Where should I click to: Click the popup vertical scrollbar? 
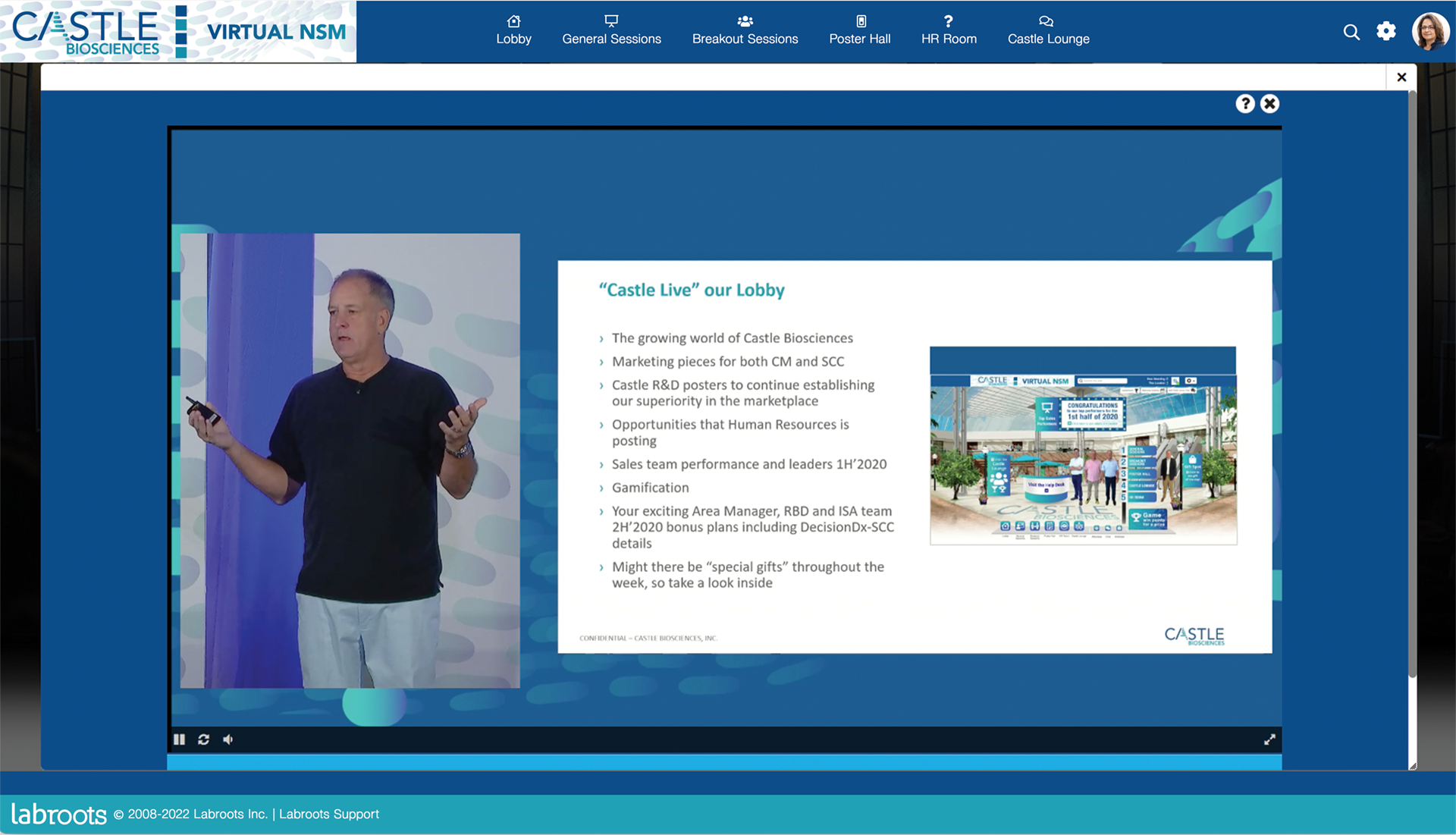click(x=1412, y=384)
